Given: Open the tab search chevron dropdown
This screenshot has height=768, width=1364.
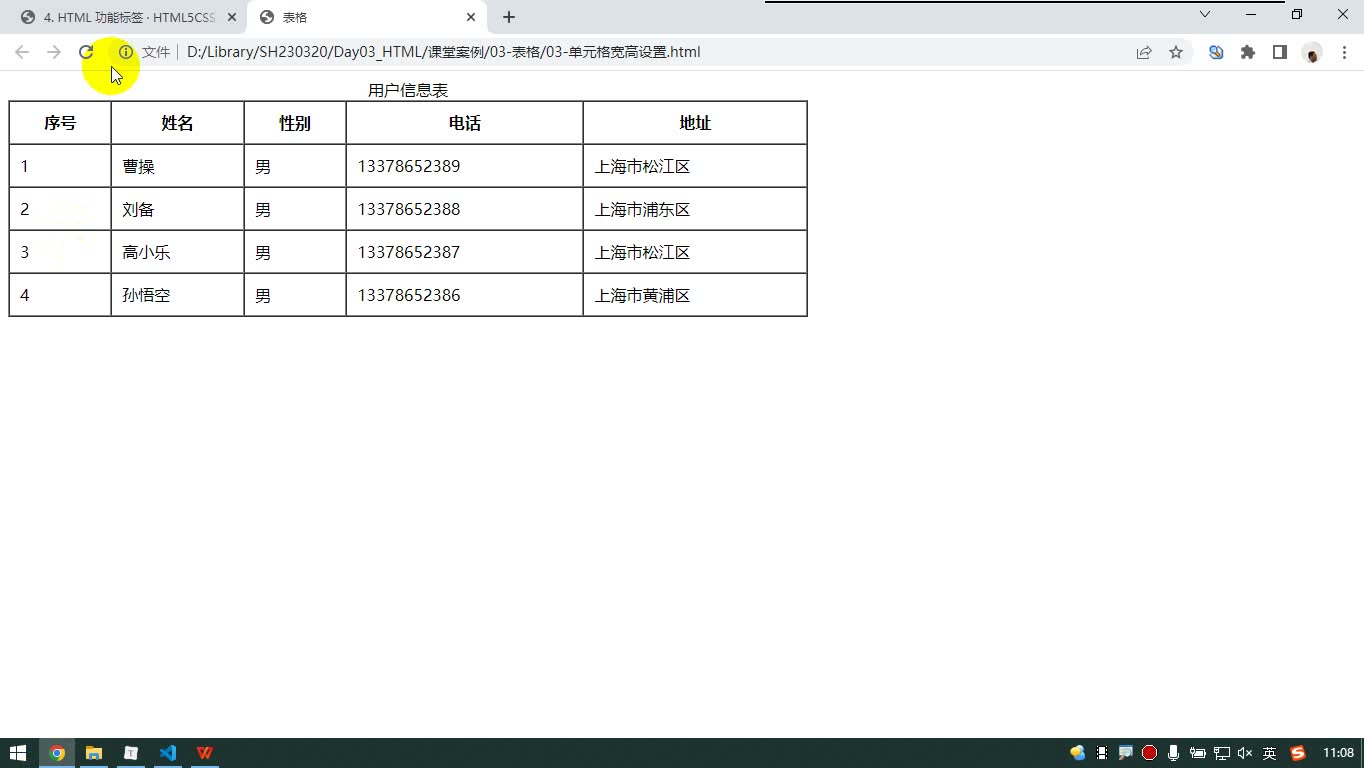Looking at the screenshot, I should 1205,14.
